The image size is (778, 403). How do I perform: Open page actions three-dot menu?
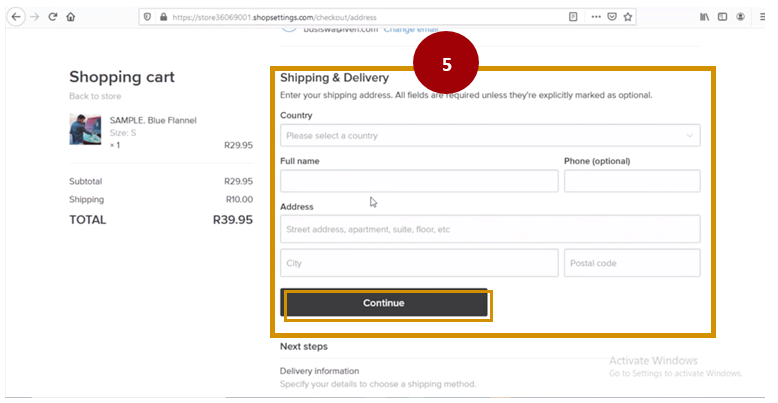(x=596, y=17)
